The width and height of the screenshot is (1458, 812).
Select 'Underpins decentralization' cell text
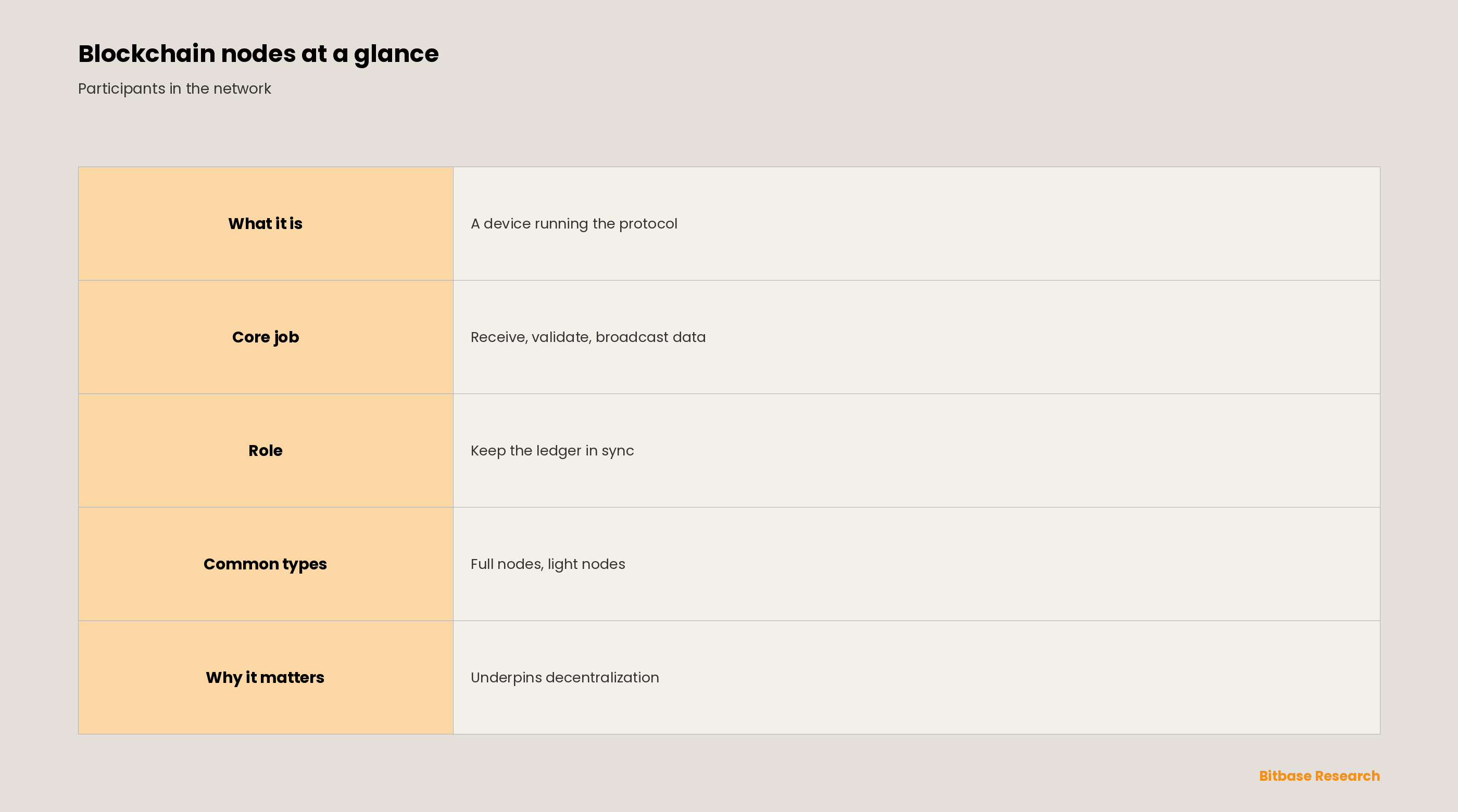565,677
